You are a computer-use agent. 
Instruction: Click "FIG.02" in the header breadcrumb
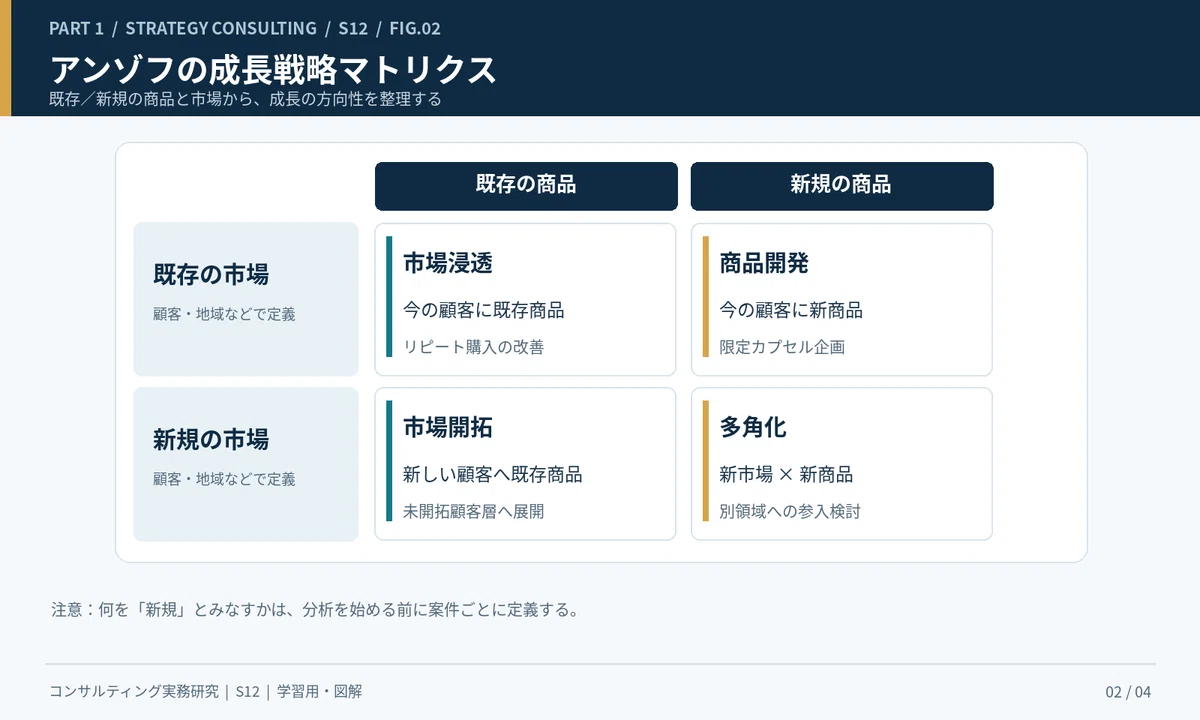pos(415,28)
